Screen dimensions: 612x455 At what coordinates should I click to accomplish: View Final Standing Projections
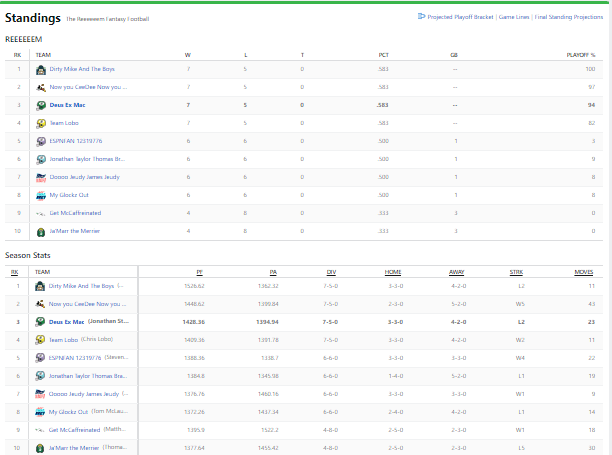[571, 17]
